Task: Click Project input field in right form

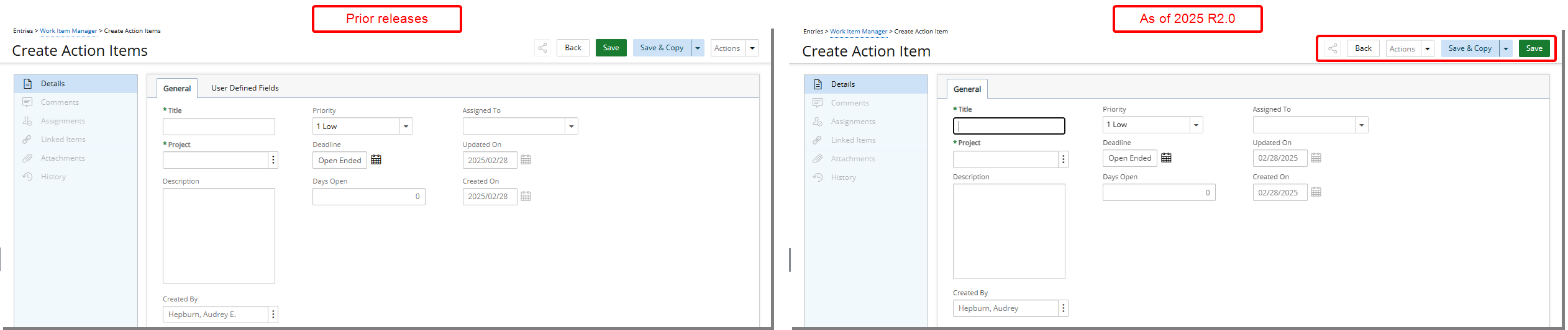Action: (x=1005, y=159)
